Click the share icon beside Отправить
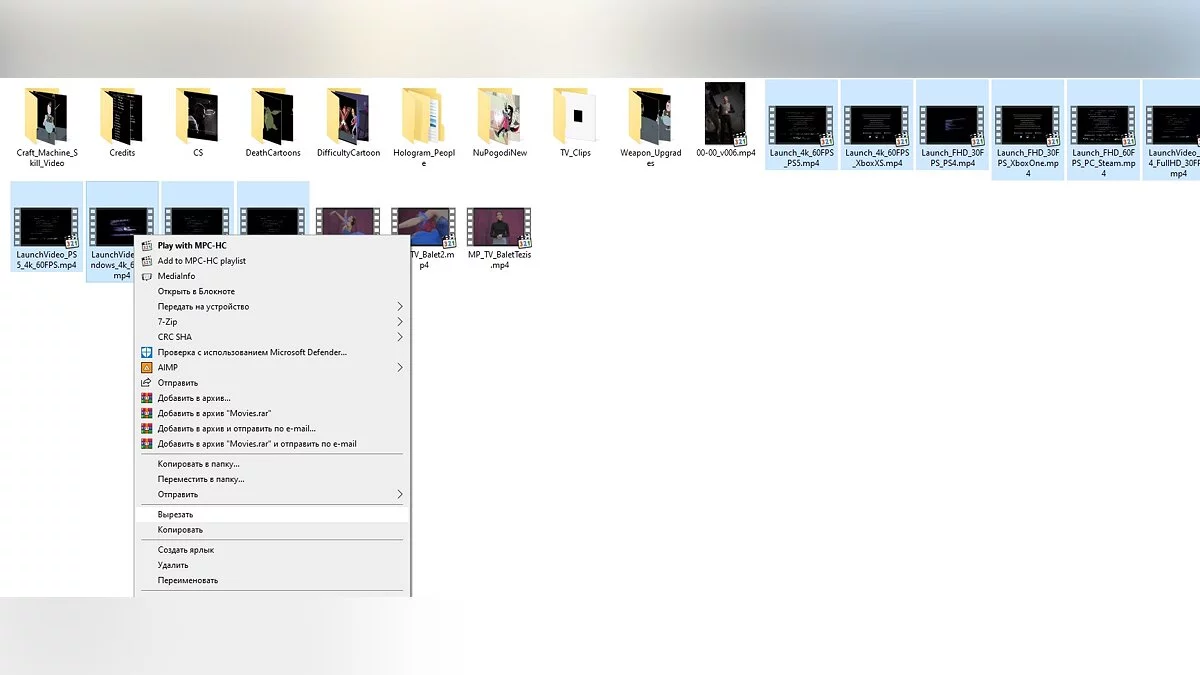 point(147,382)
